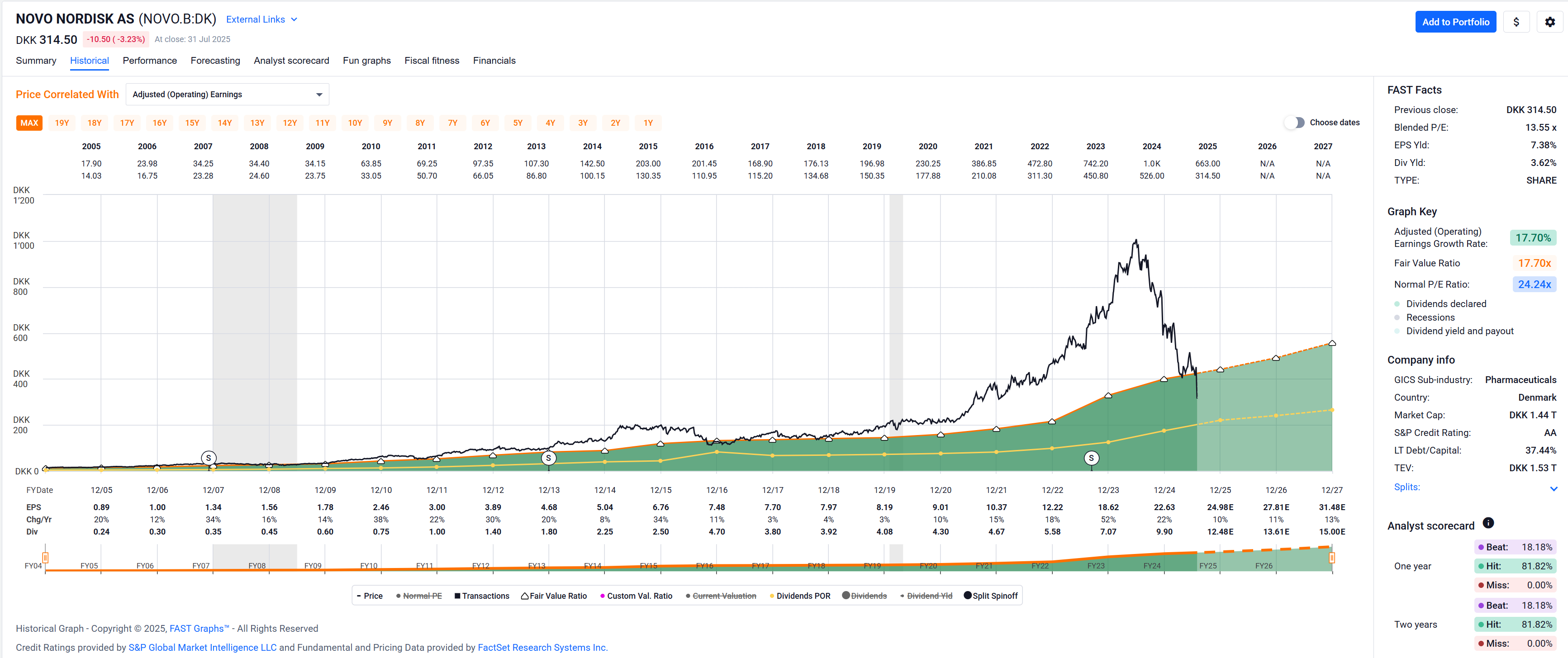Select the 12Y time range

pyautogui.click(x=290, y=123)
